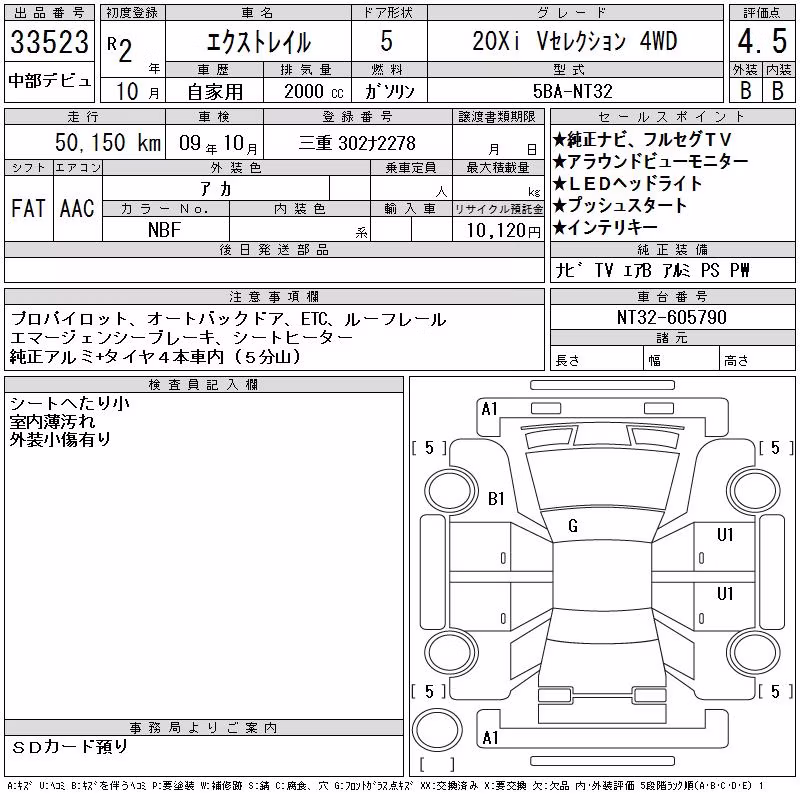This screenshot has height=800, width=800.
Task: Select the sales point アラウンドビューモニター
Action: point(651,161)
